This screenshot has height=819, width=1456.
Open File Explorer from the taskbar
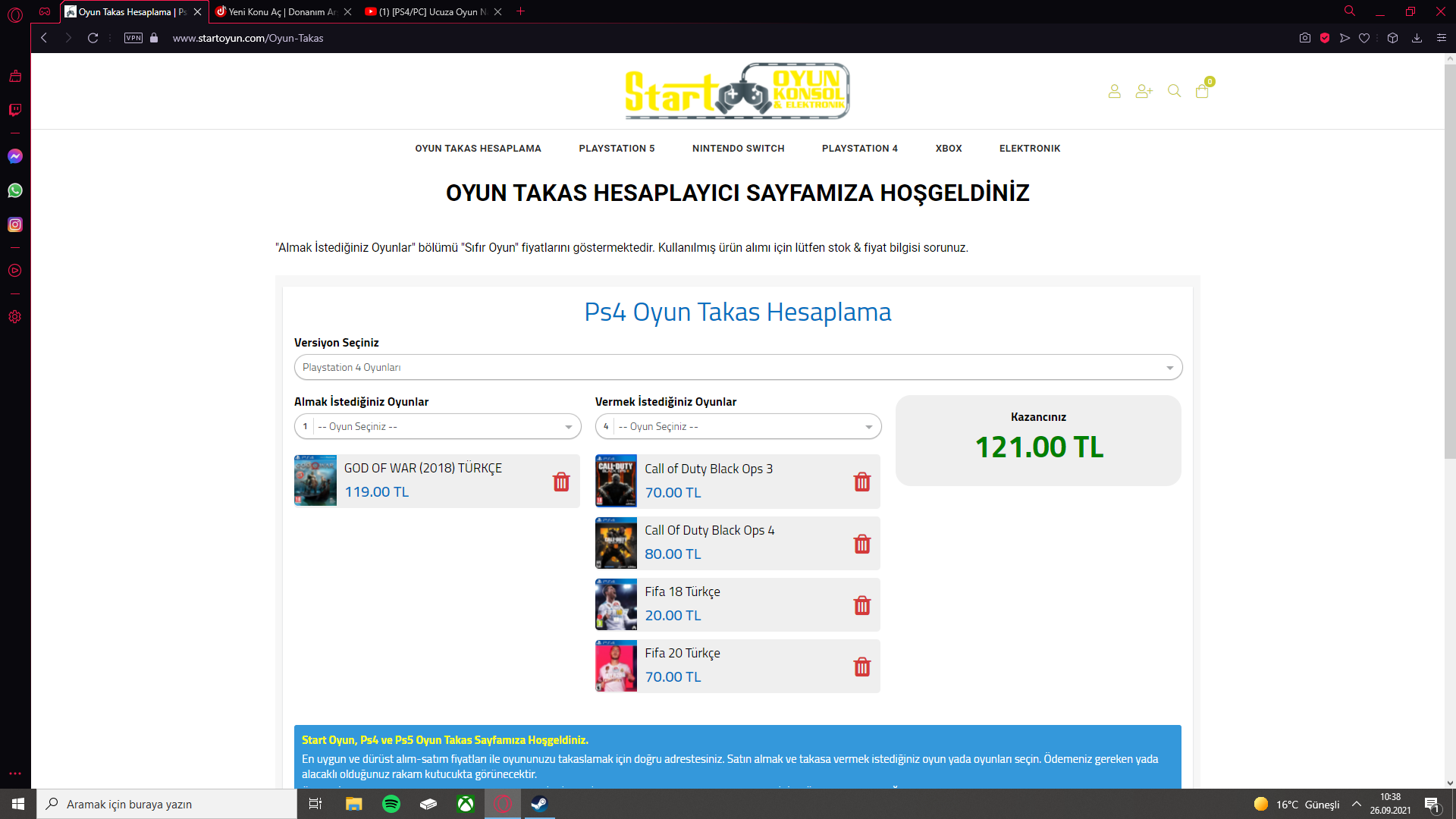(354, 804)
